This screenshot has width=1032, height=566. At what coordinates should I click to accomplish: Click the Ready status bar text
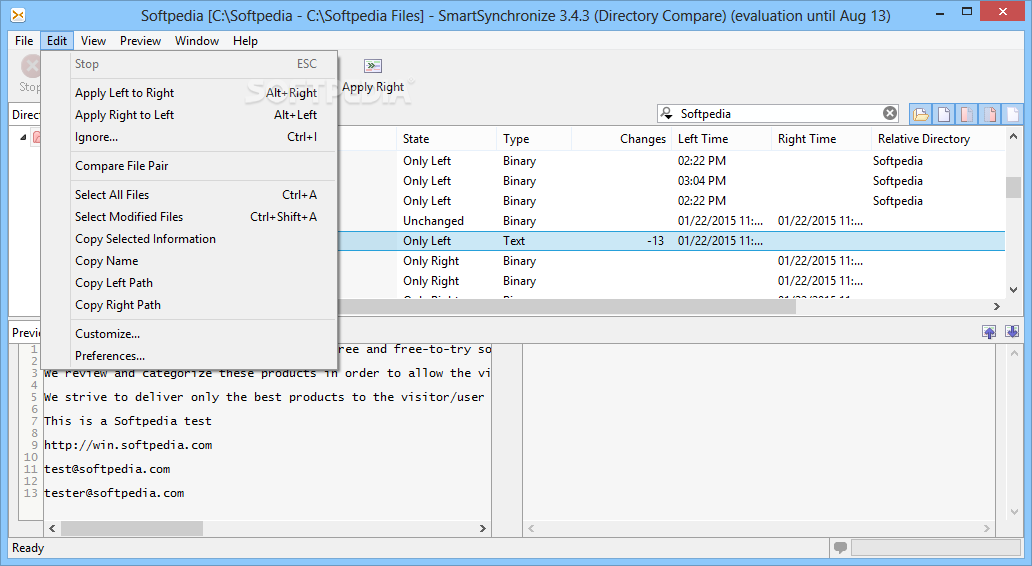click(x=28, y=548)
